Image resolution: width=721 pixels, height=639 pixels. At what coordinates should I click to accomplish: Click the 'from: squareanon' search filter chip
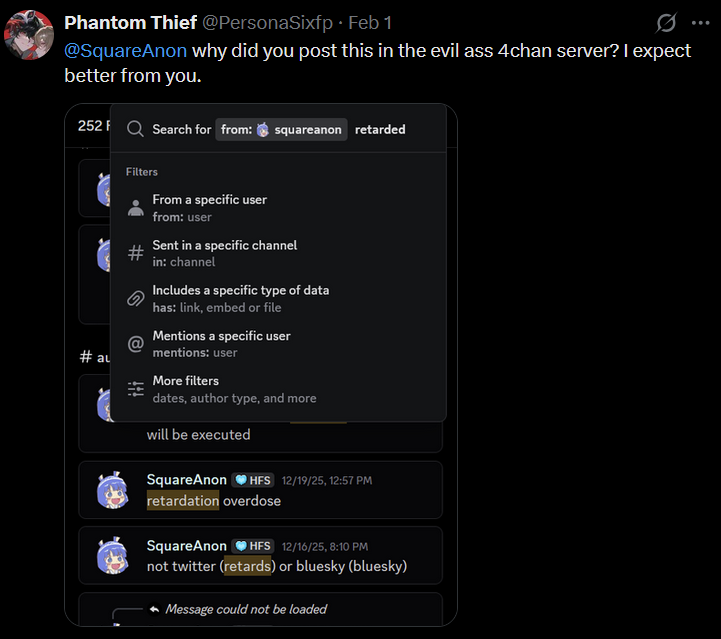[x=281, y=129]
